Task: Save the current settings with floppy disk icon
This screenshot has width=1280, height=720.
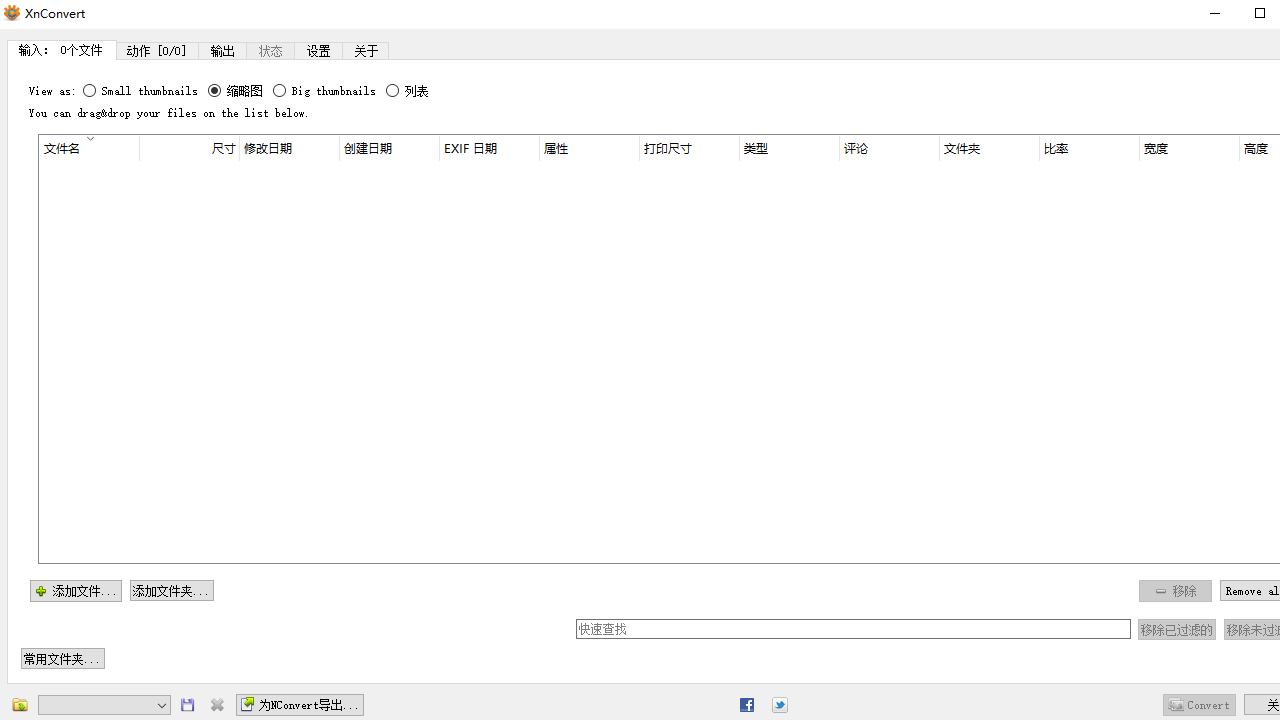Action: click(187, 705)
